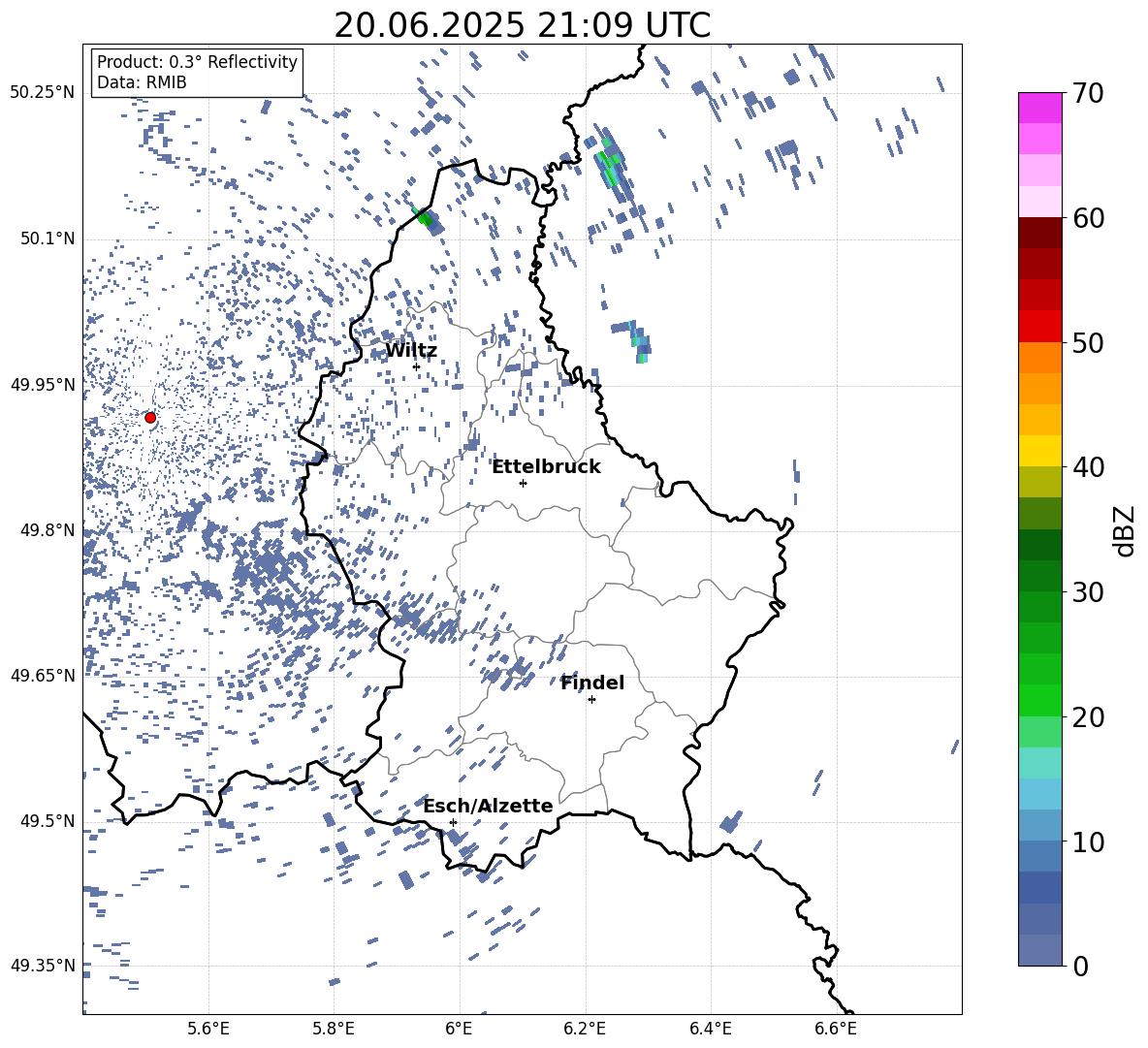Click the 70 value on the colorbar

click(1088, 93)
